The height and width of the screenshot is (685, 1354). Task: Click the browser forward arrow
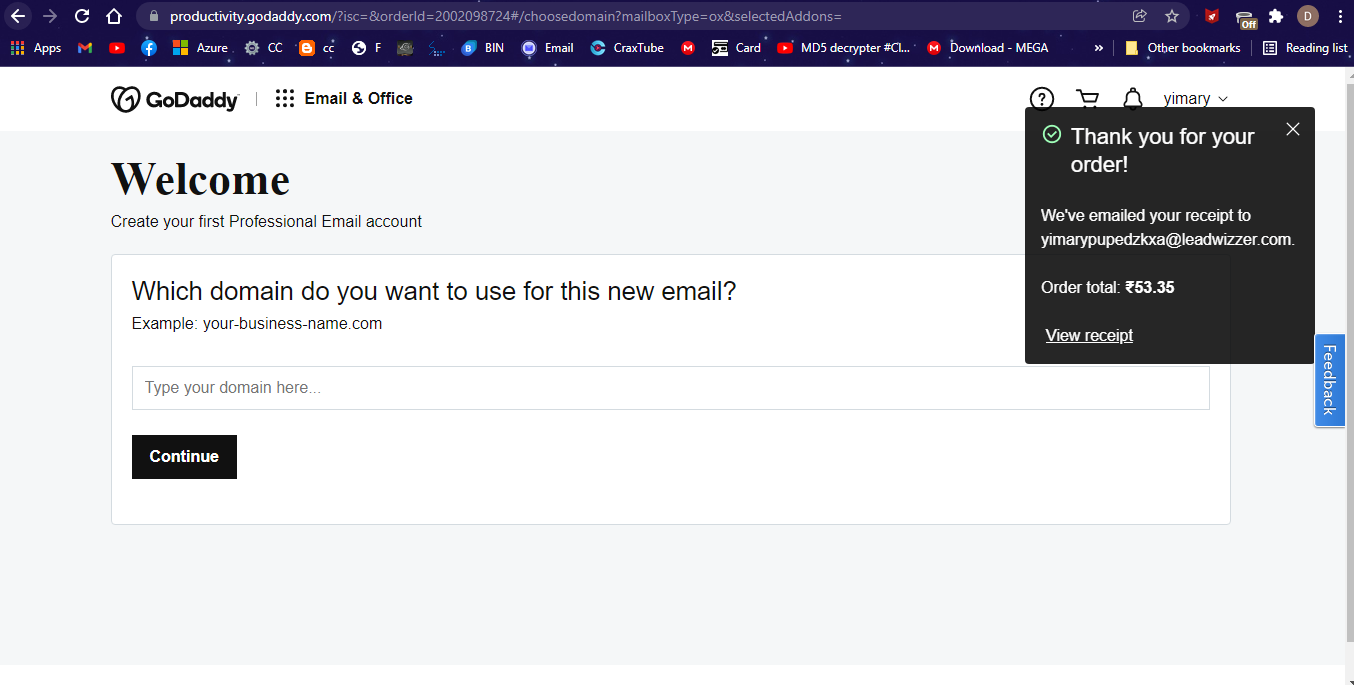(50, 16)
